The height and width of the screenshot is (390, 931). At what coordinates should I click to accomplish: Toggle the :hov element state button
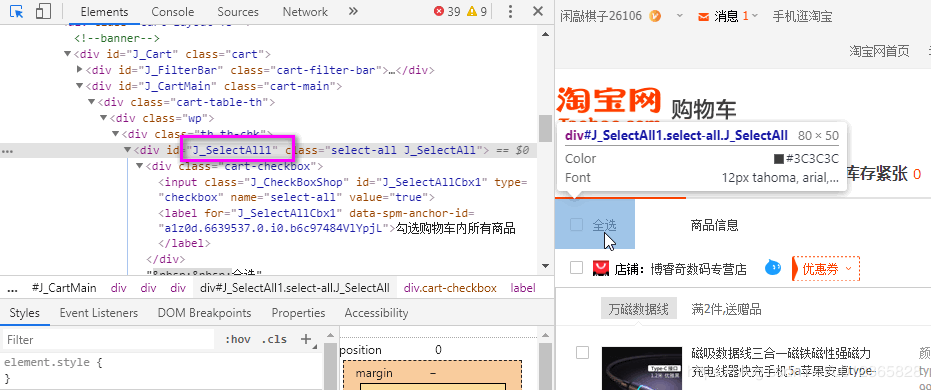pos(238,340)
